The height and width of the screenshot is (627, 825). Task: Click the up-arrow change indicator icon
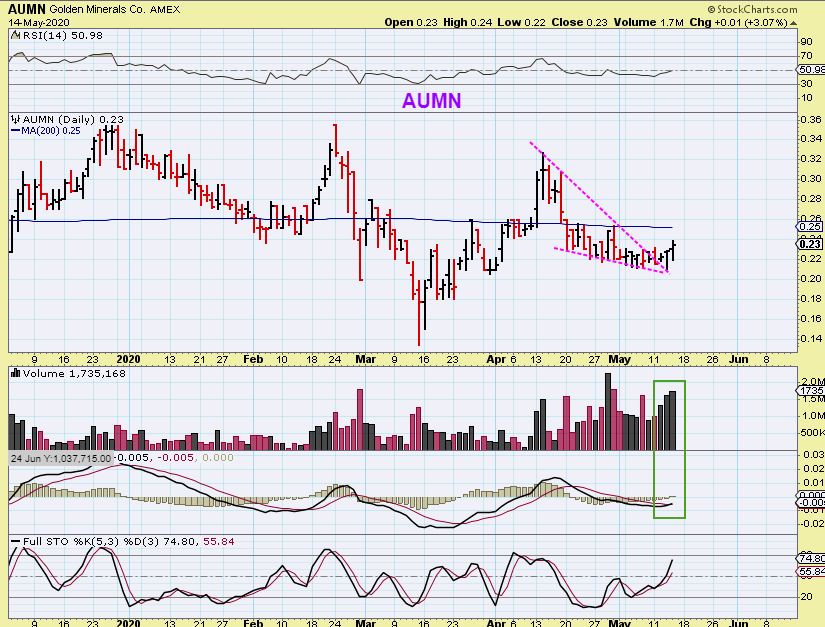pyautogui.click(x=793, y=23)
